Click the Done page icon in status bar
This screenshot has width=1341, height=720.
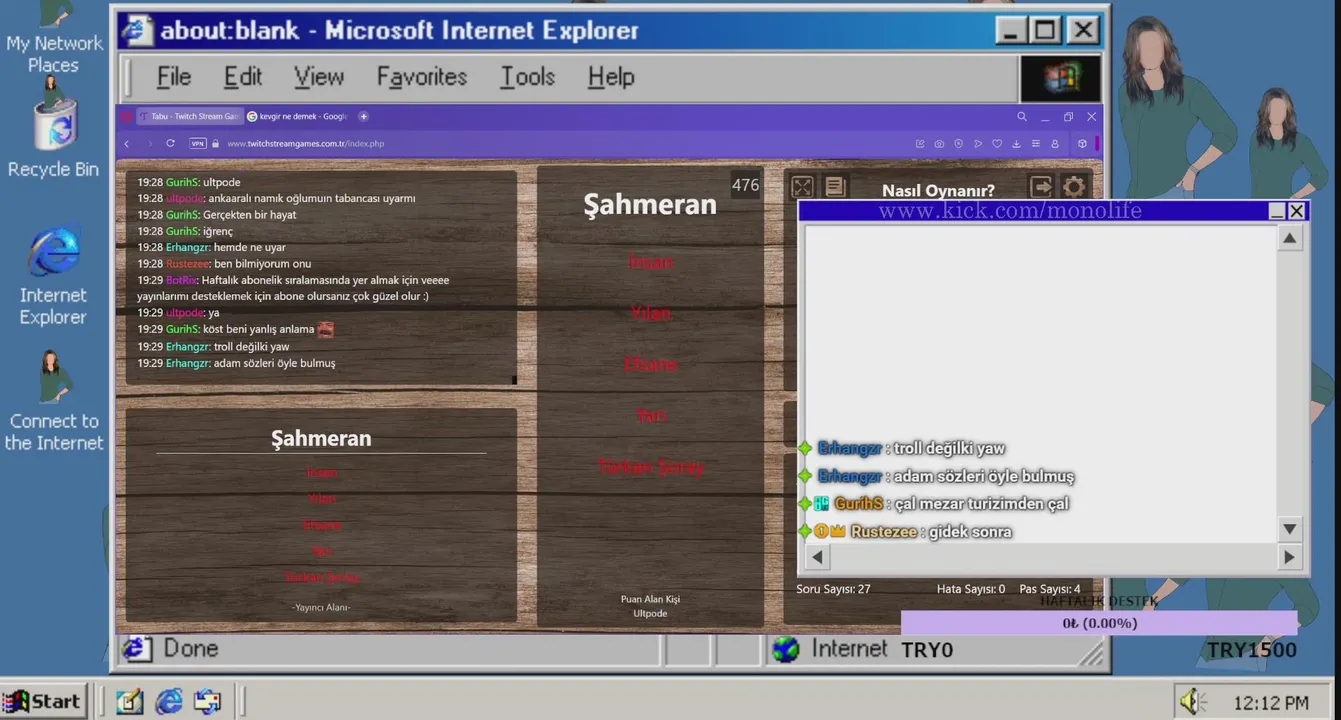(137, 649)
